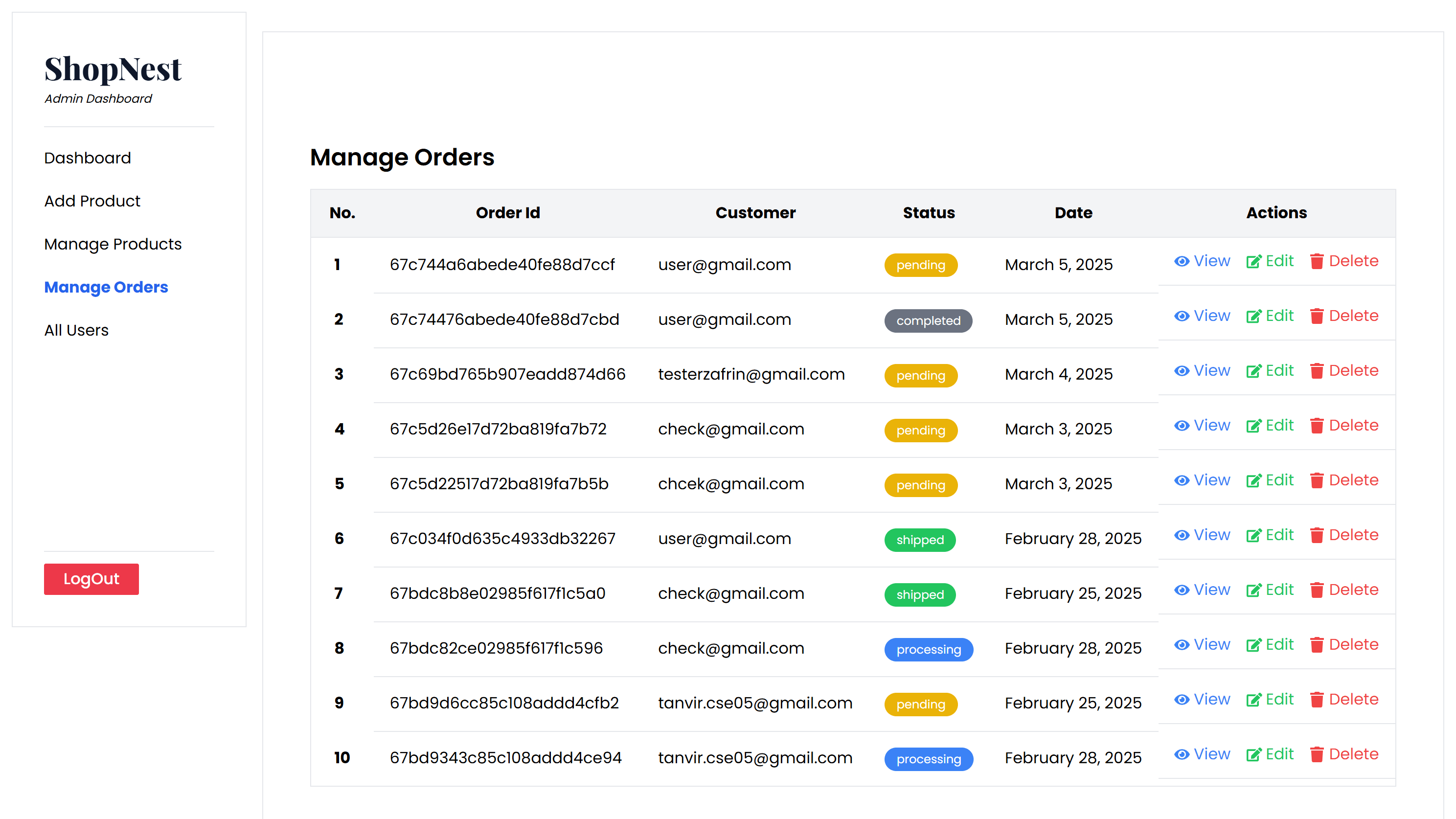Click the pending badge for tanvir.cse05@gmail.com order
Image resolution: width=1456 pixels, height=819 pixels.
coord(921,705)
